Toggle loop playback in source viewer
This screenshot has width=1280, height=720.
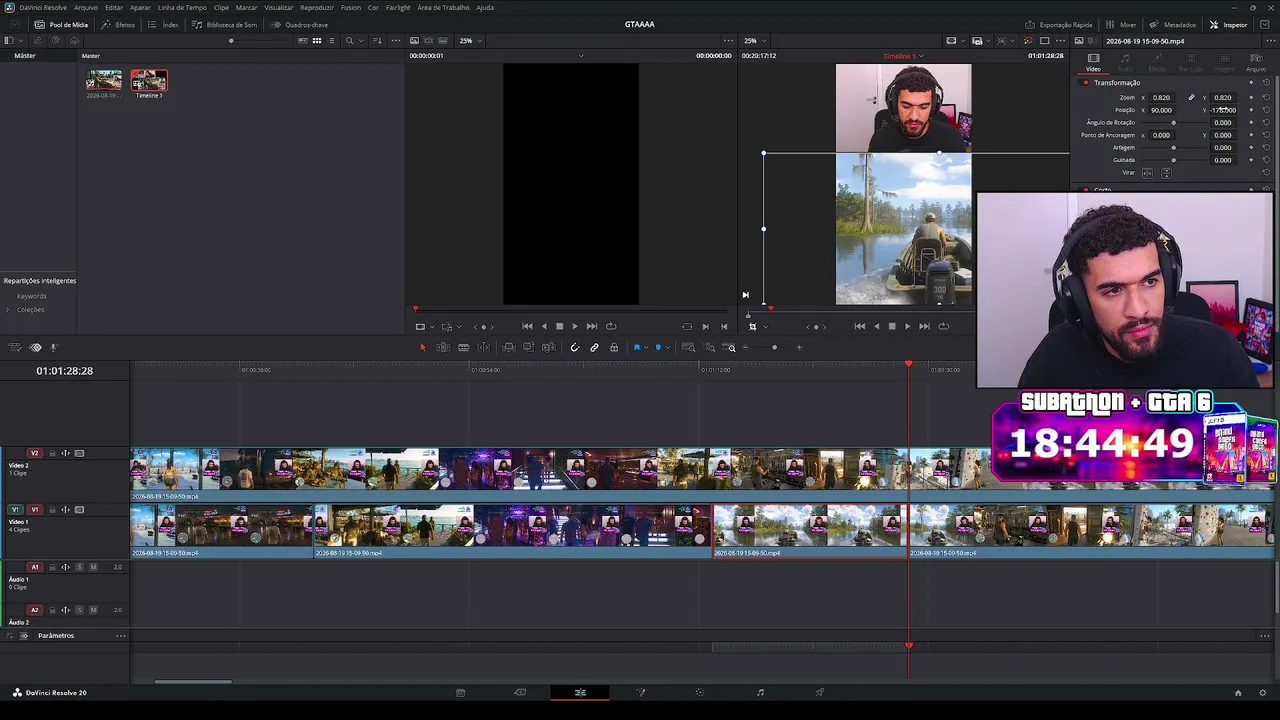611,326
